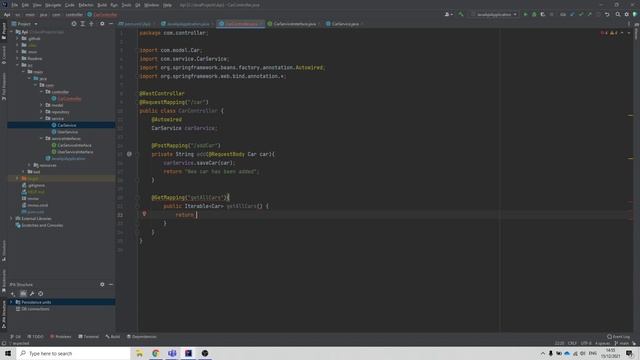Click wrench icon in JPA Structure toolbar
Viewport: 640px width, 360px height.
click(x=32, y=293)
